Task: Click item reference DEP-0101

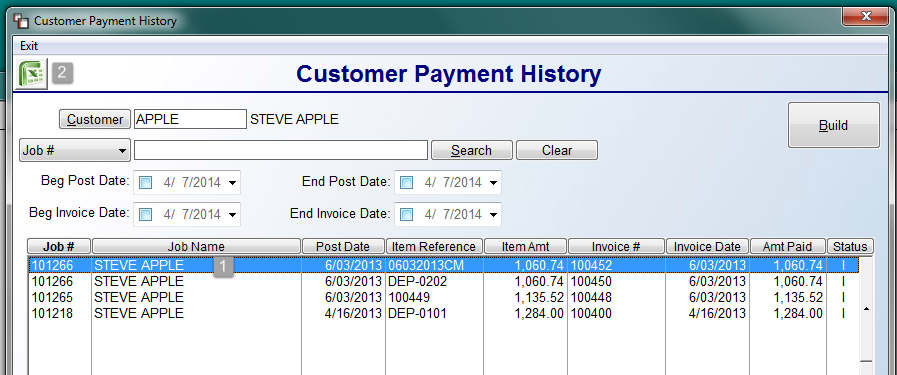Action: click(x=418, y=313)
